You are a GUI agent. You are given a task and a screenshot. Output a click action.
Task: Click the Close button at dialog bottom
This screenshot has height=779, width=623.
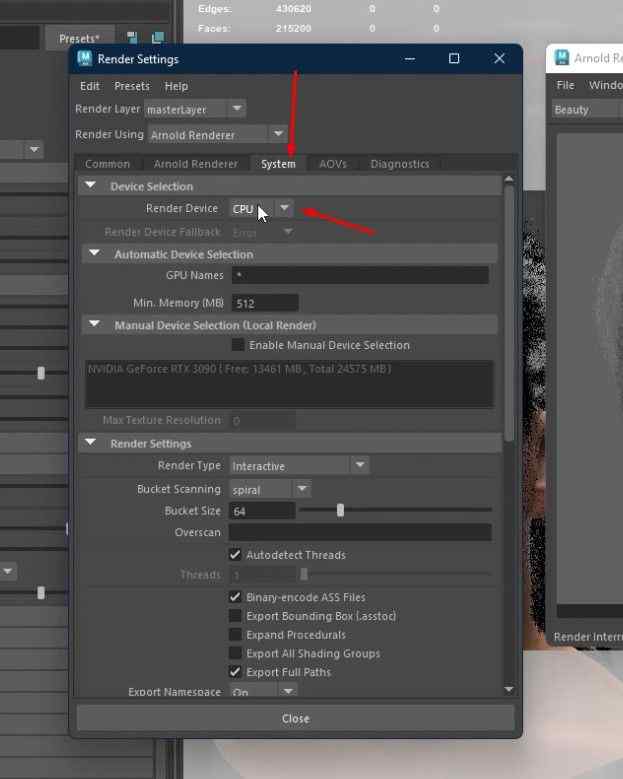296,718
